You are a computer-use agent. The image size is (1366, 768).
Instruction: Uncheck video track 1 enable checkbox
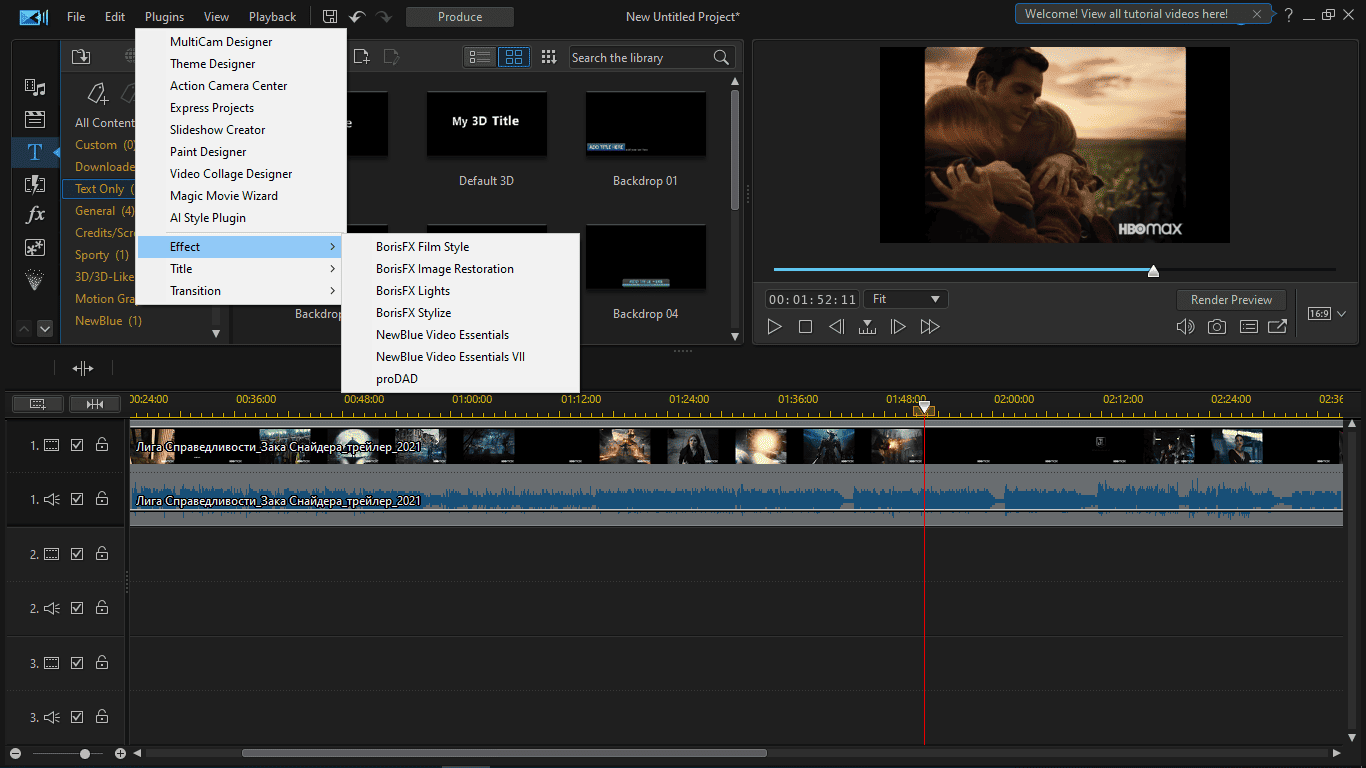[x=78, y=445]
